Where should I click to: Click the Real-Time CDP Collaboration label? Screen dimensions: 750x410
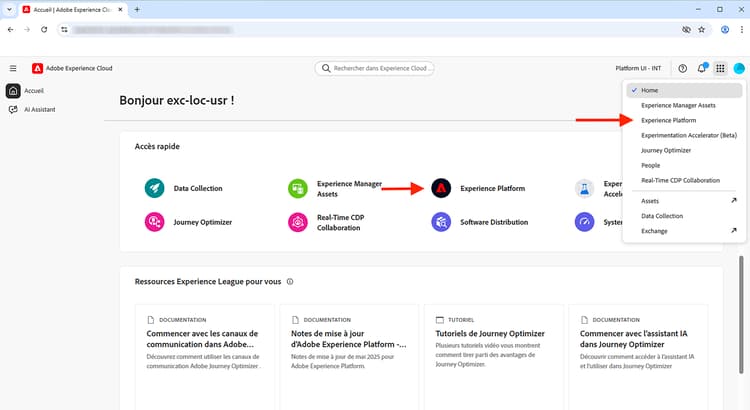pyautogui.click(x=341, y=222)
